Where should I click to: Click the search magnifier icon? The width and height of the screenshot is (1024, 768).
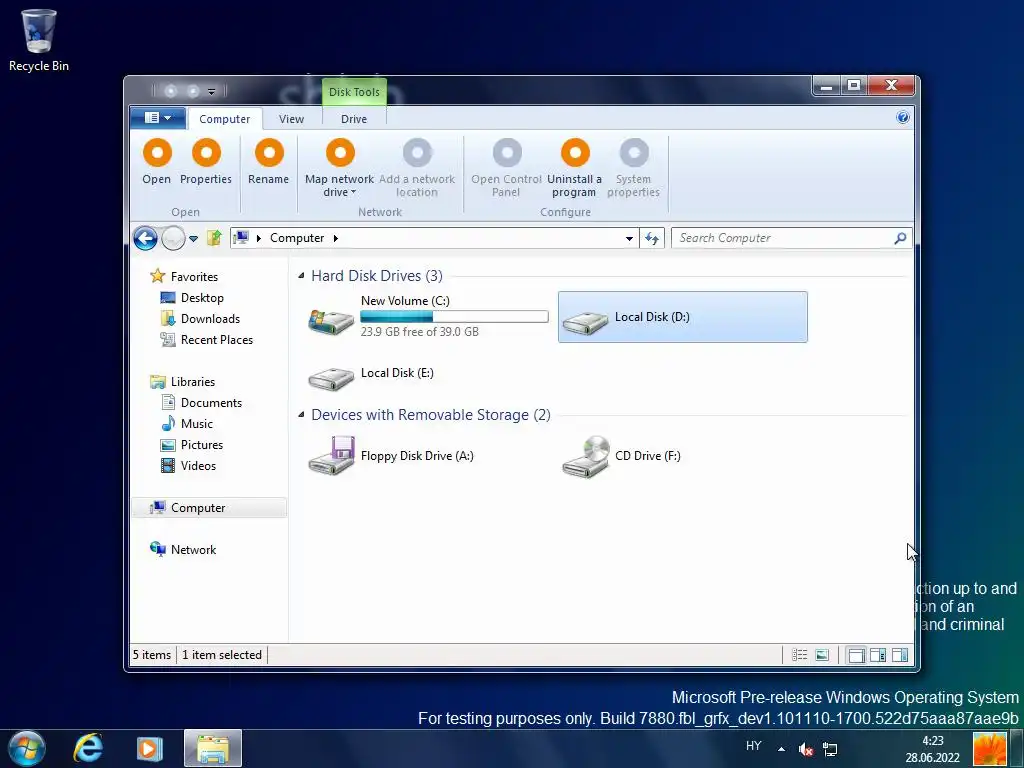[900, 238]
